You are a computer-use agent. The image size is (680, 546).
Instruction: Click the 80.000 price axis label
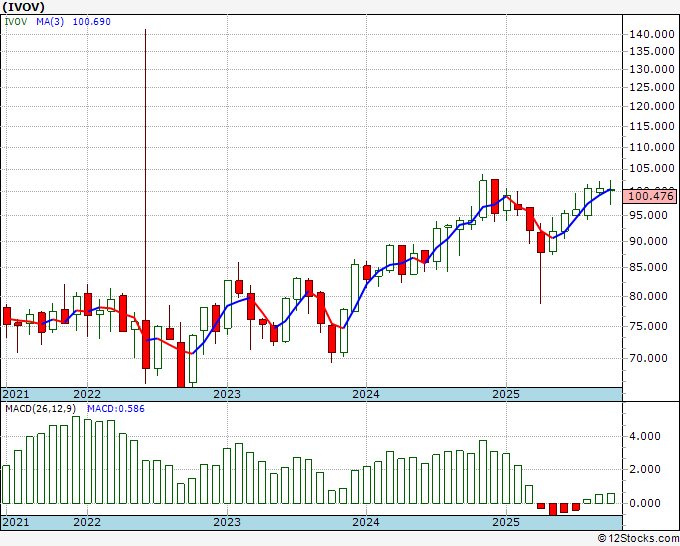(x=648, y=297)
